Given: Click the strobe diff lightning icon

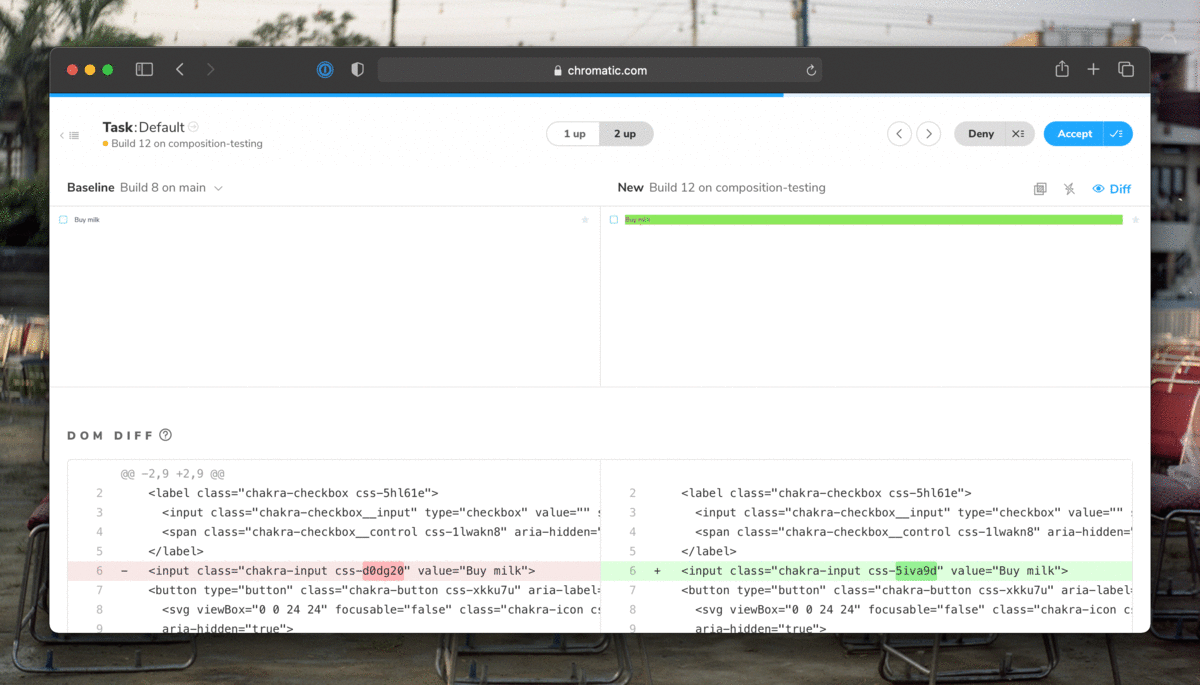Looking at the screenshot, I should point(1069,189).
